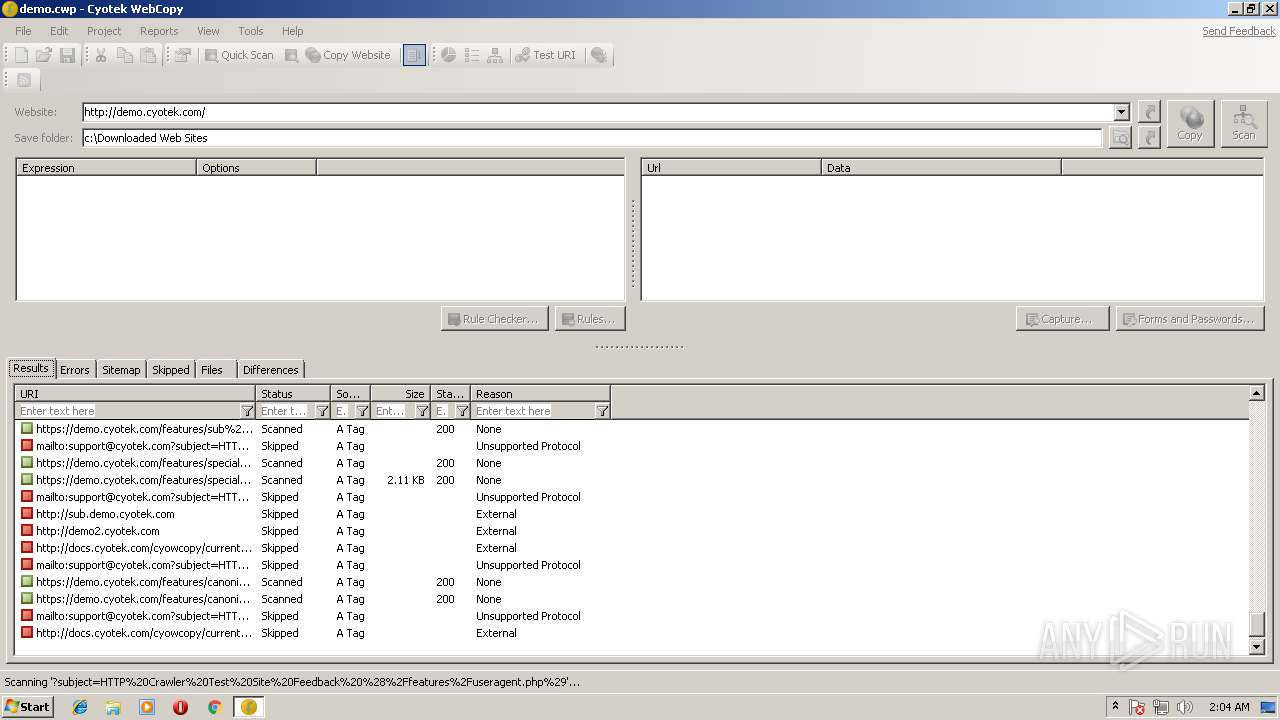Open the Size column filter funnel
The height and width of the screenshot is (720, 1280).
(x=422, y=411)
